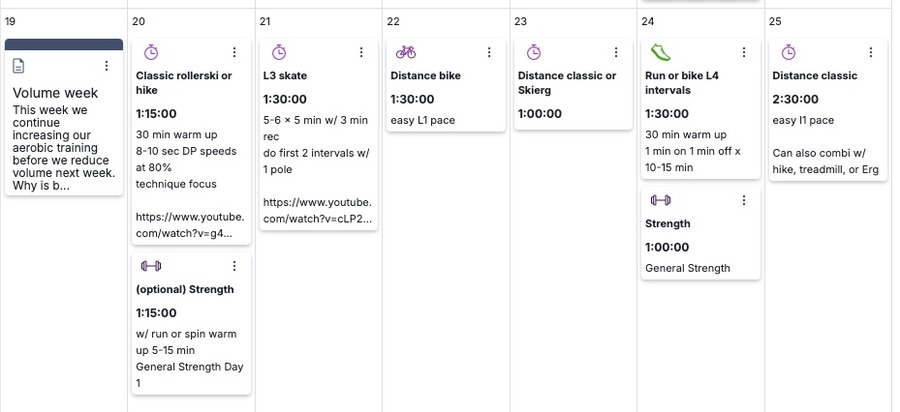This screenshot has height=412, width=900.
Task: Open three-dot menu on L3 skate card
Action: [362, 52]
